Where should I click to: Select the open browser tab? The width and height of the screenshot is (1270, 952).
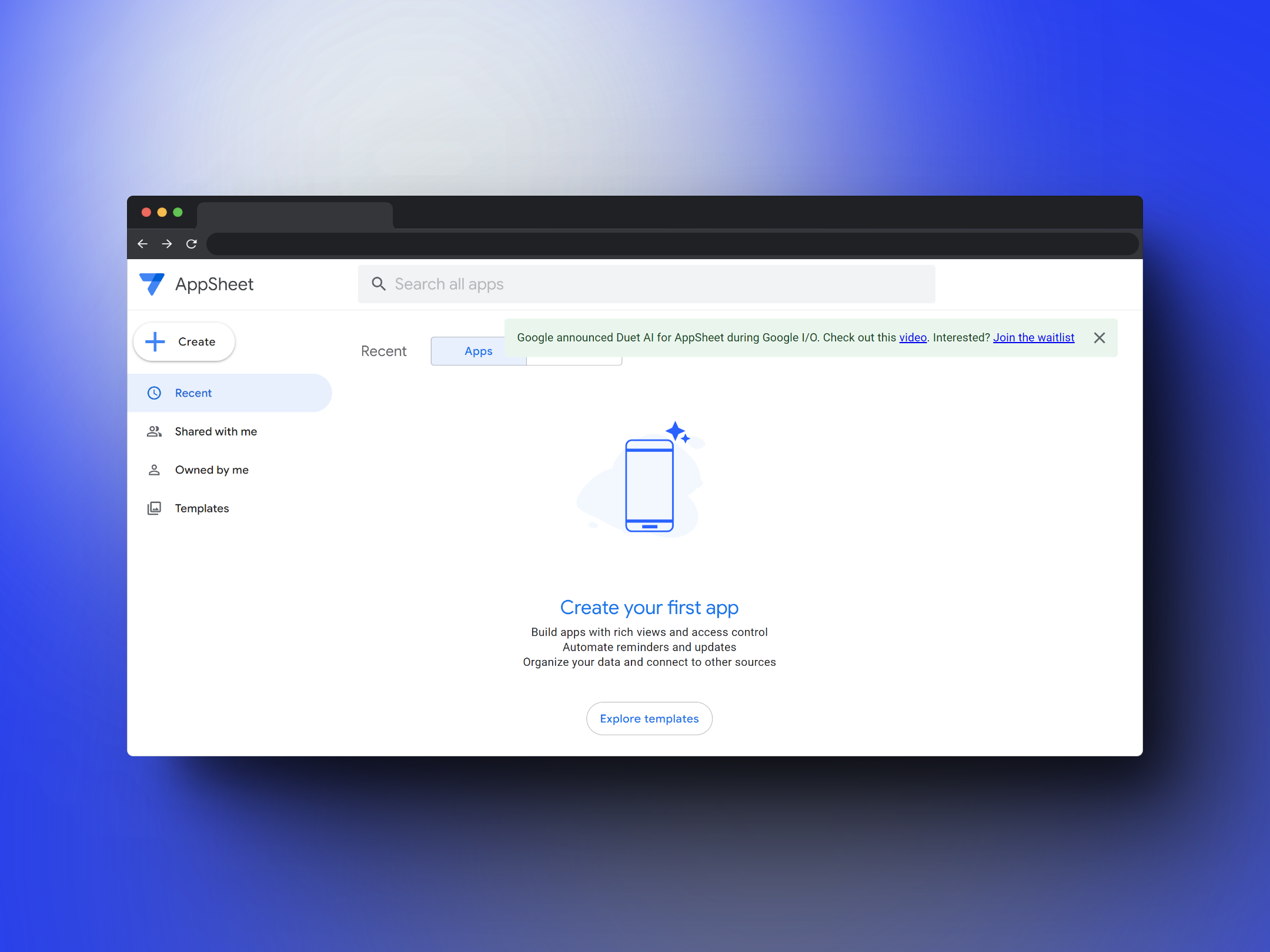(295, 215)
